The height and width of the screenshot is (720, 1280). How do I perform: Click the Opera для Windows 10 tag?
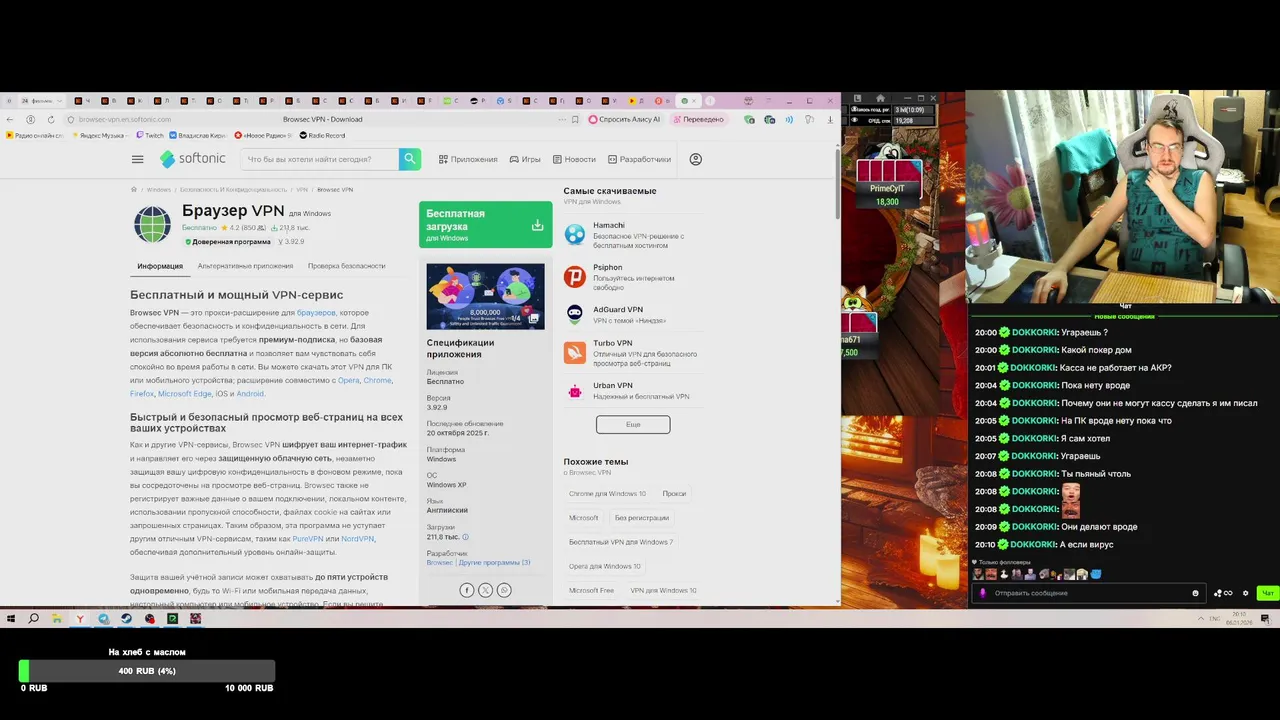(605, 566)
